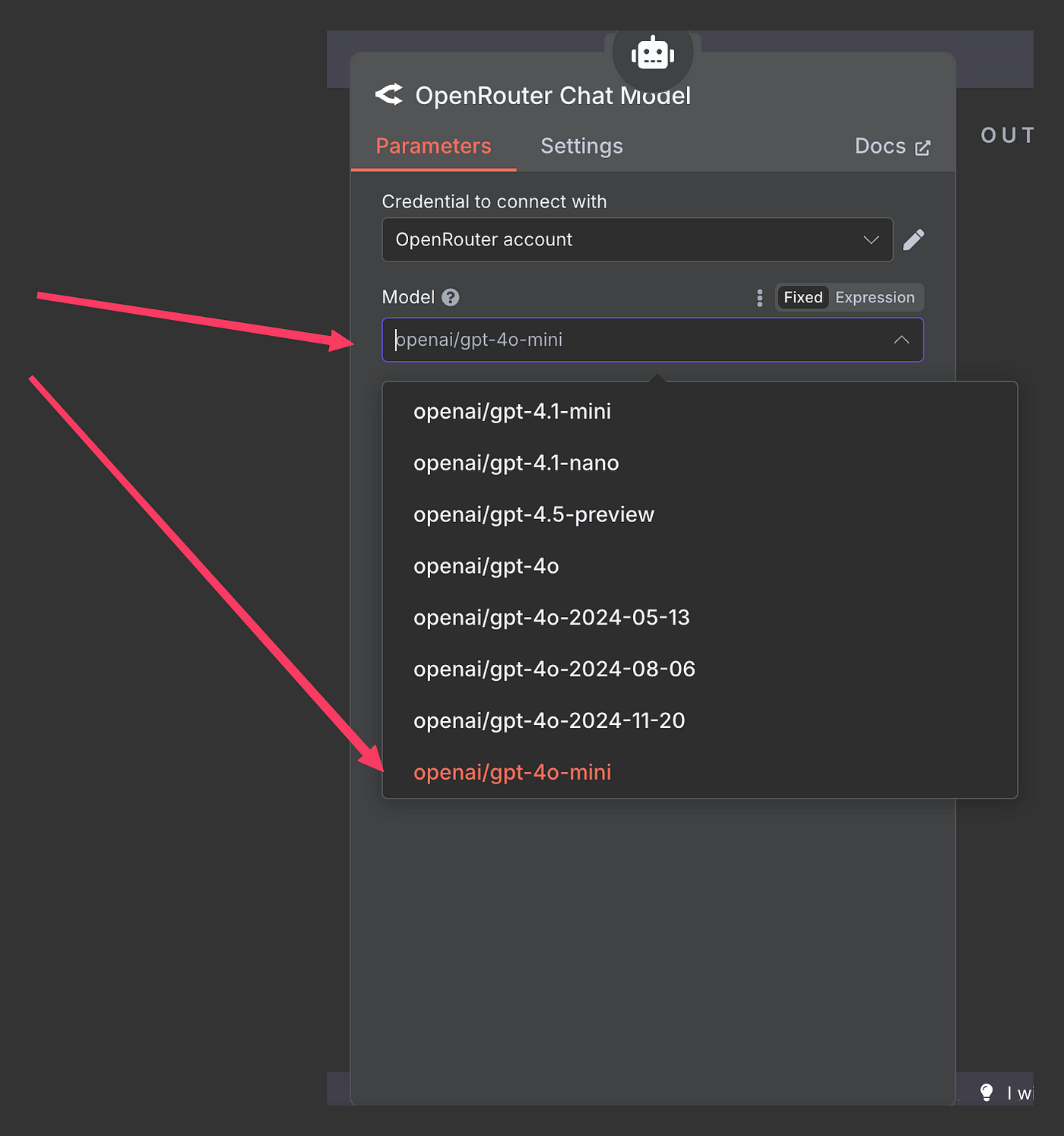
Task: Open the Settings tab
Action: tap(581, 146)
